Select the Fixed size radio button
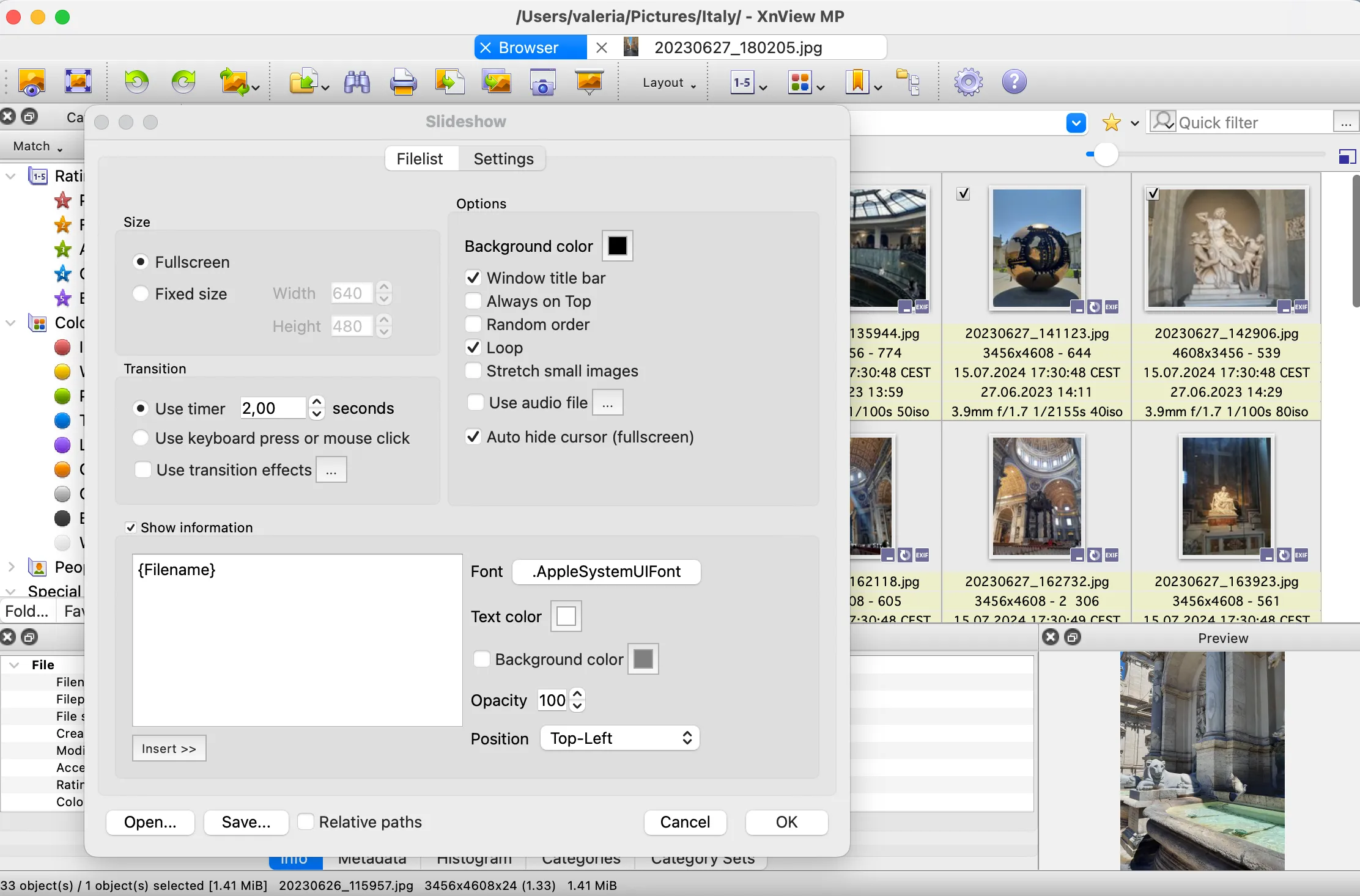 (x=141, y=293)
